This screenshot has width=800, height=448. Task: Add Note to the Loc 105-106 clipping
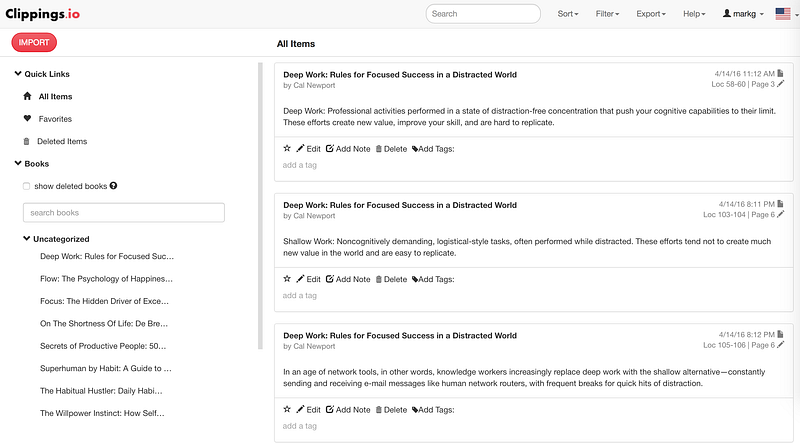click(348, 410)
